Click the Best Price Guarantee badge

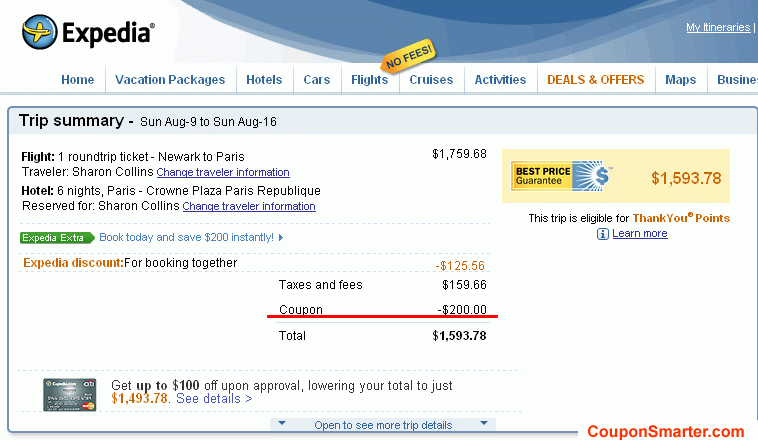point(561,177)
